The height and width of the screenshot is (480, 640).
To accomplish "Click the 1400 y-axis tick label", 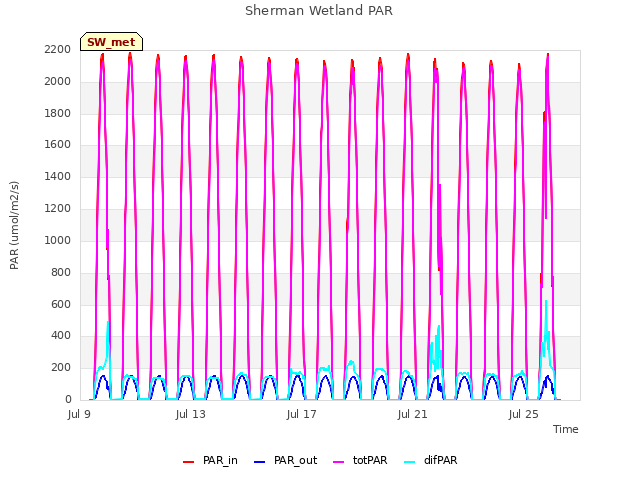I will point(58,176).
